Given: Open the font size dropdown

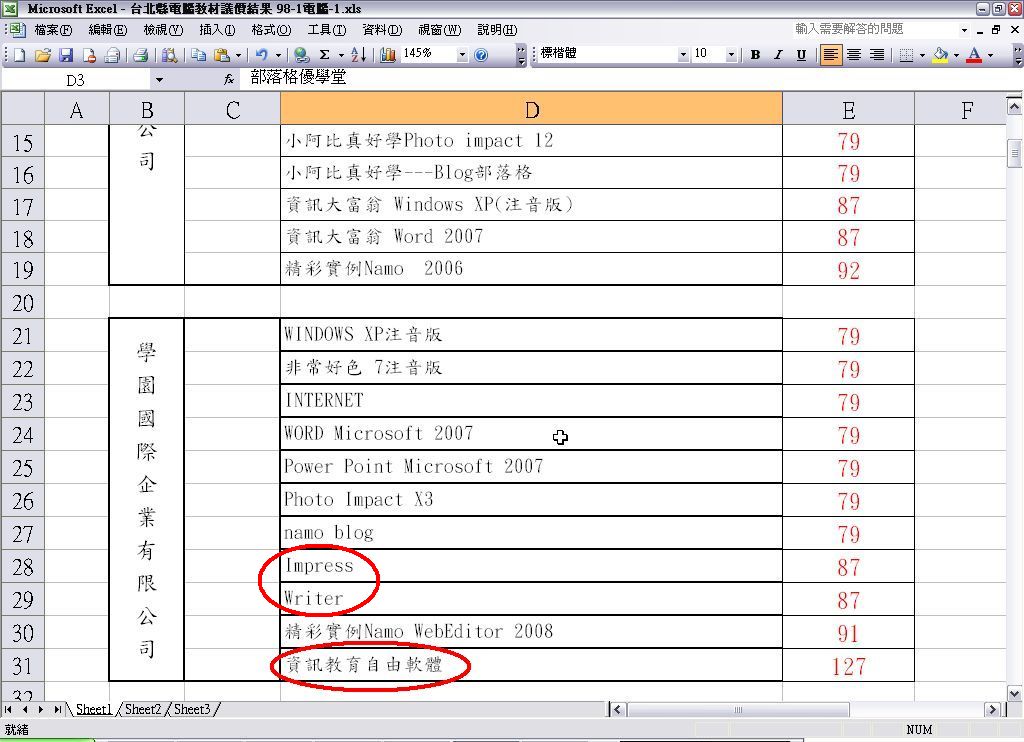Looking at the screenshot, I should [x=731, y=56].
